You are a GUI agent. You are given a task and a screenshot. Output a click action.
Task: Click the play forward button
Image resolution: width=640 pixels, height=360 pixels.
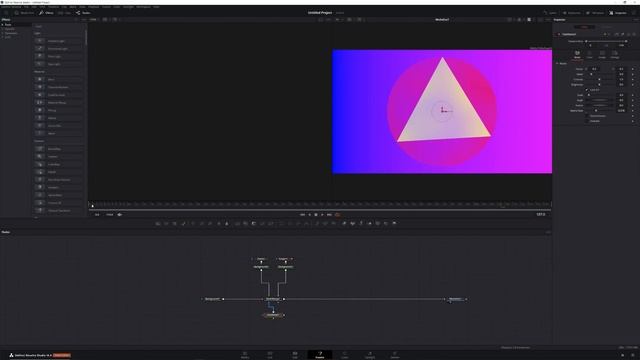click(x=322, y=214)
